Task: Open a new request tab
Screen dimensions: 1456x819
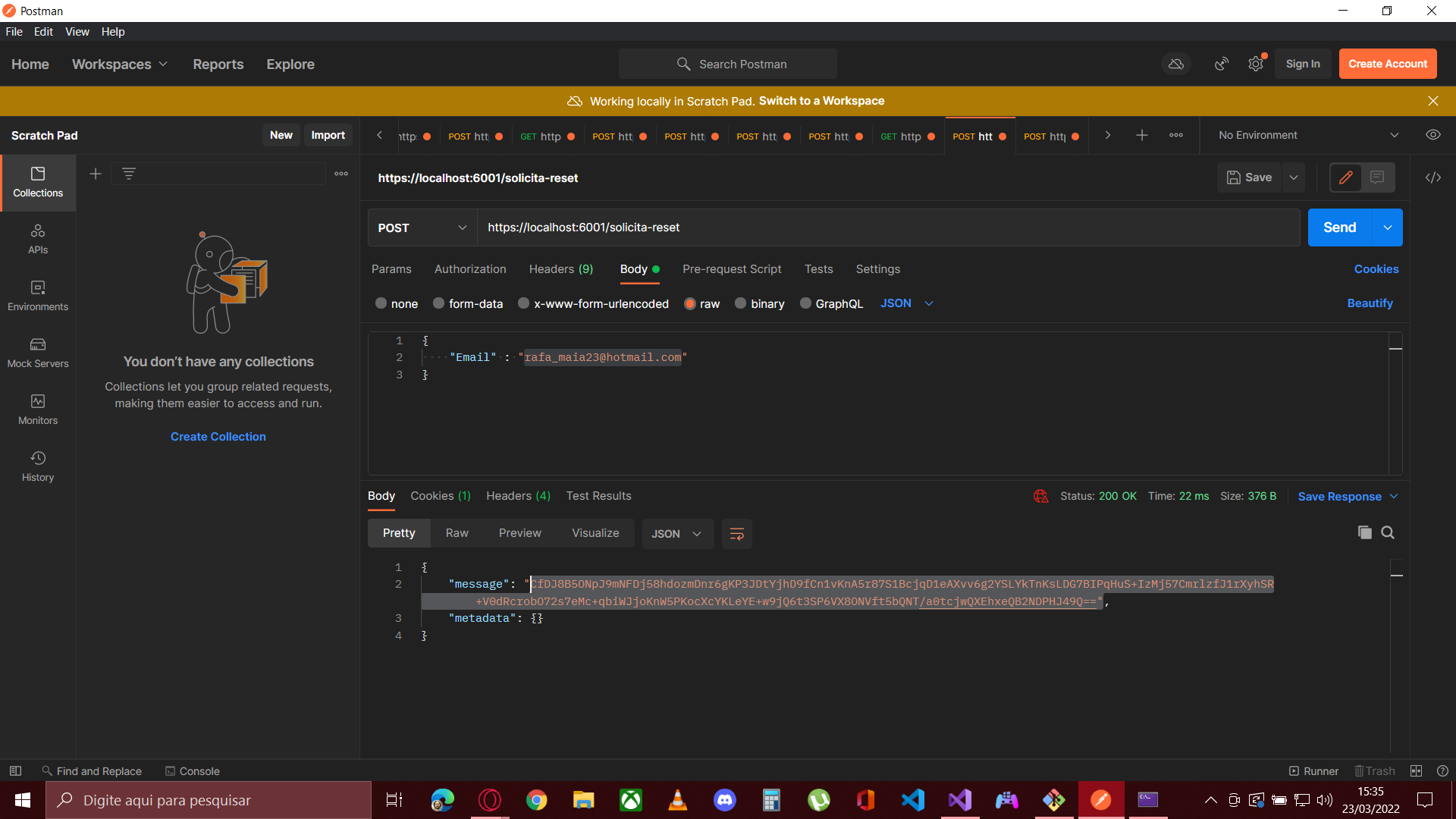Action: tap(1142, 135)
